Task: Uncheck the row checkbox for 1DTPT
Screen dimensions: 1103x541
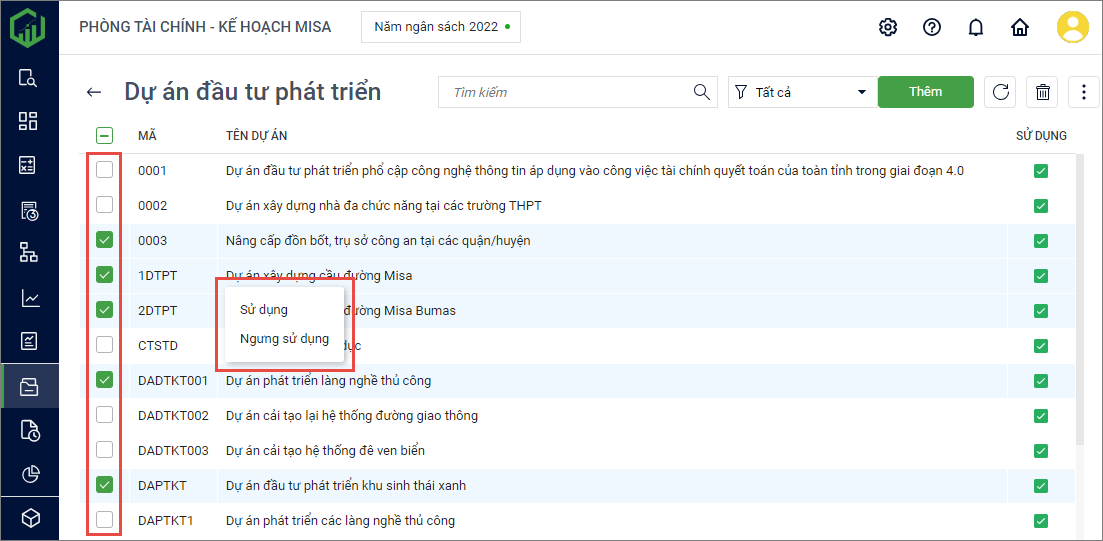Action: tap(105, 275)
